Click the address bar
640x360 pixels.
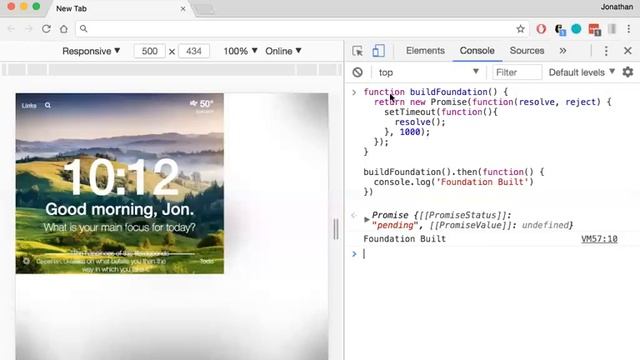302,29
